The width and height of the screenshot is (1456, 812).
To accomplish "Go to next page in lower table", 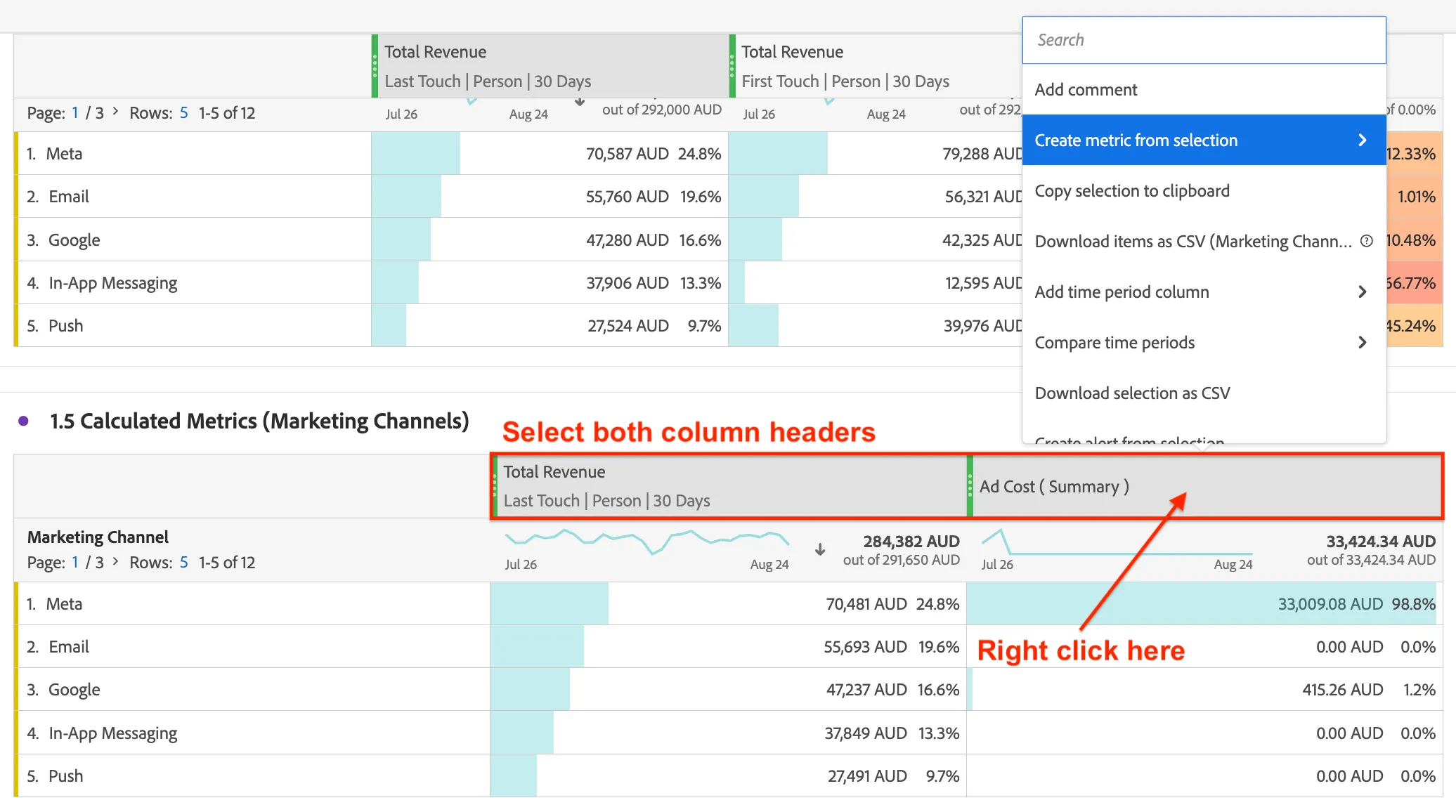I will tap(115, 561).
